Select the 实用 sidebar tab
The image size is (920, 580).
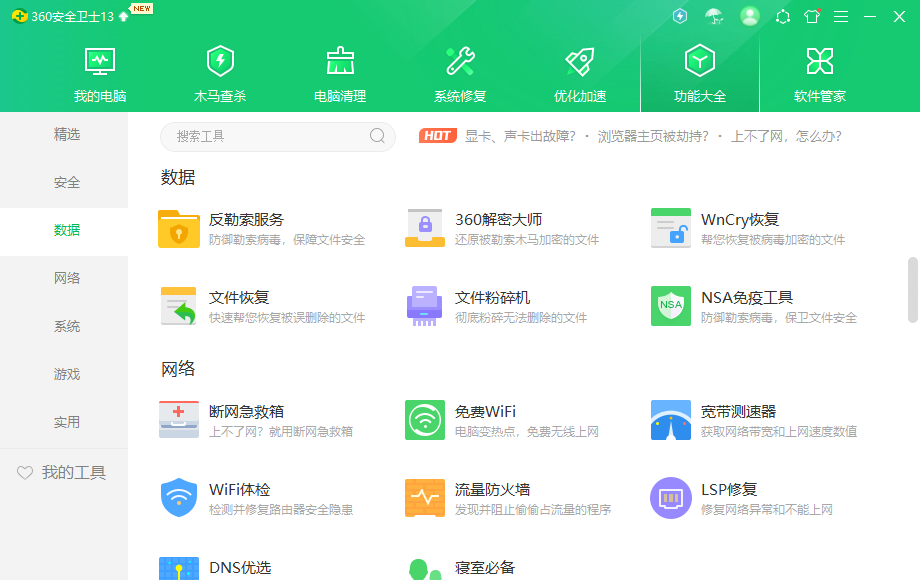[x=64, y=423]
